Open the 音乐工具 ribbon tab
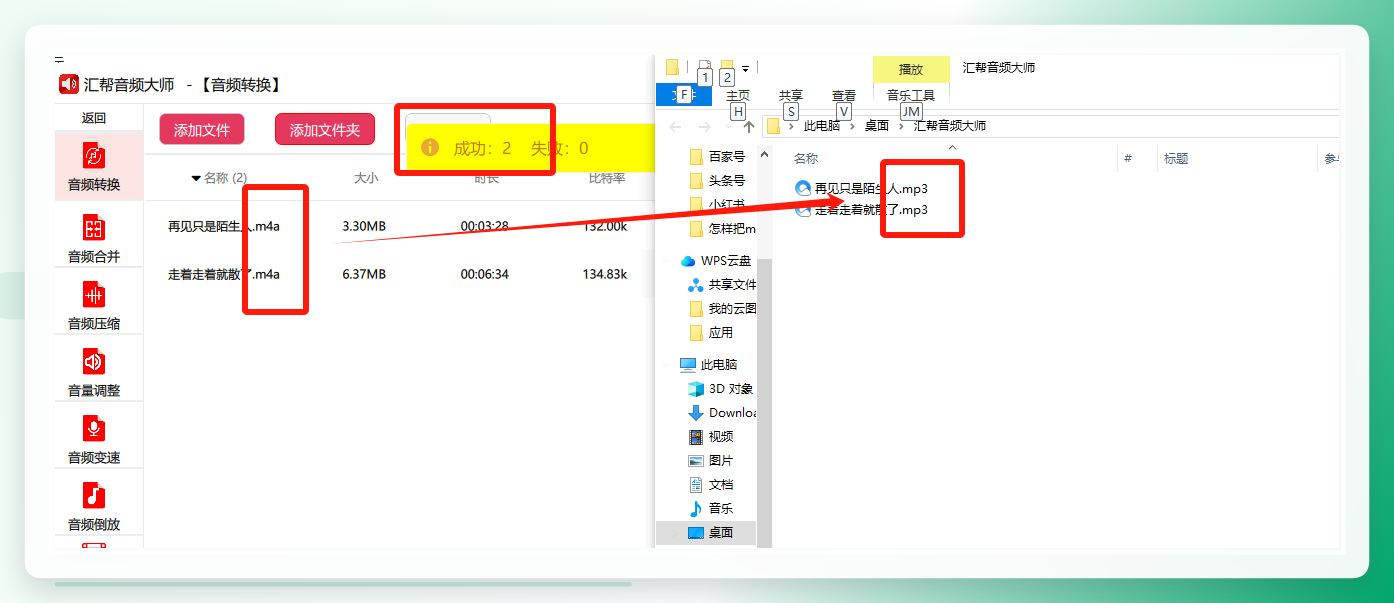Viewport: 1394px width, 603px height. pyautogui.click(x=911, y=96)
